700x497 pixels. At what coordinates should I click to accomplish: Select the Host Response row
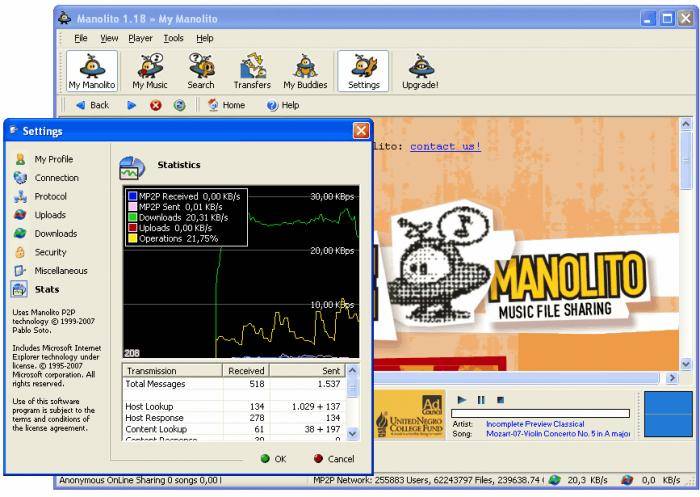(233, 418)
